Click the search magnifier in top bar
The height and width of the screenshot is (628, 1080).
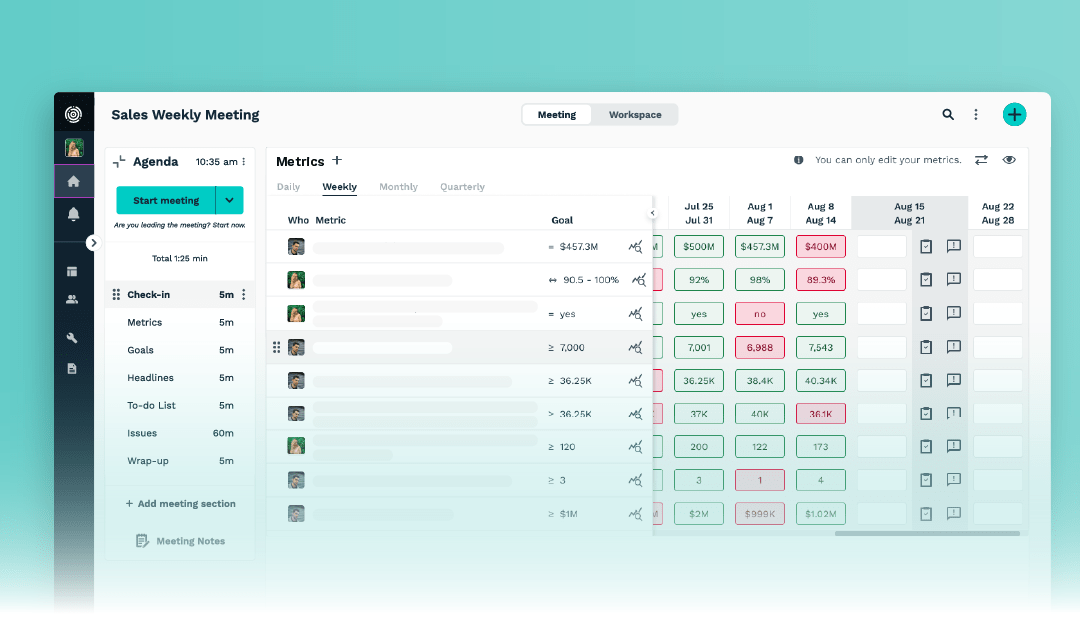948,115
